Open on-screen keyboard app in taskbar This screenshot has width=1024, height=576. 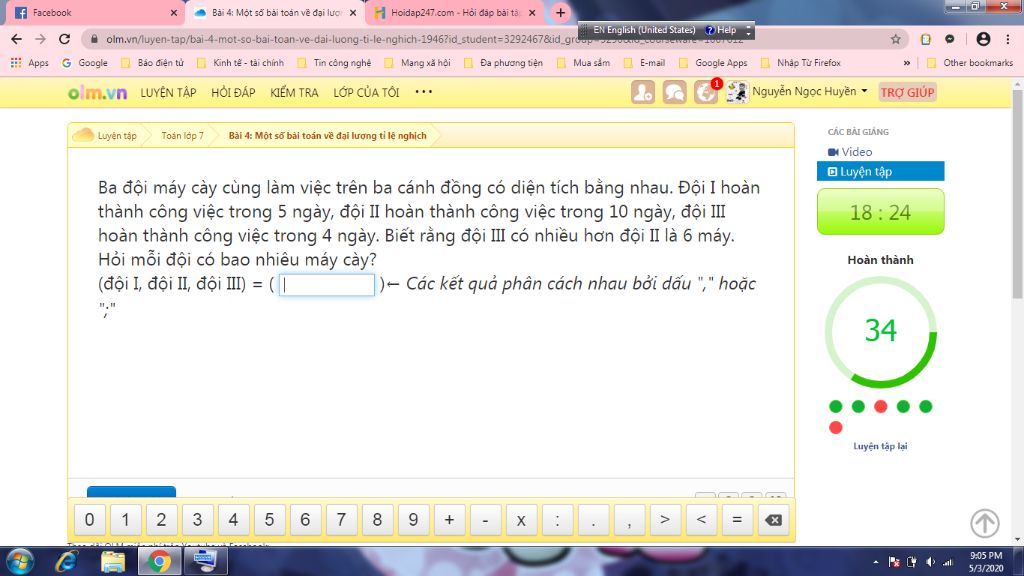point(205,562)
